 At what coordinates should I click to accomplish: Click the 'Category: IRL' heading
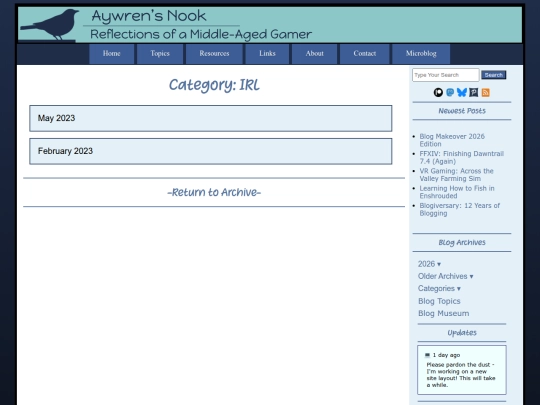[214, 85]
